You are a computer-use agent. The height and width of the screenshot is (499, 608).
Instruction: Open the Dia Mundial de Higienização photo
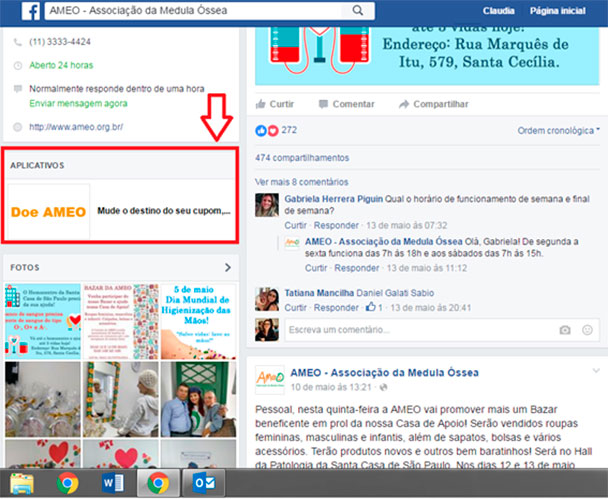198,321
